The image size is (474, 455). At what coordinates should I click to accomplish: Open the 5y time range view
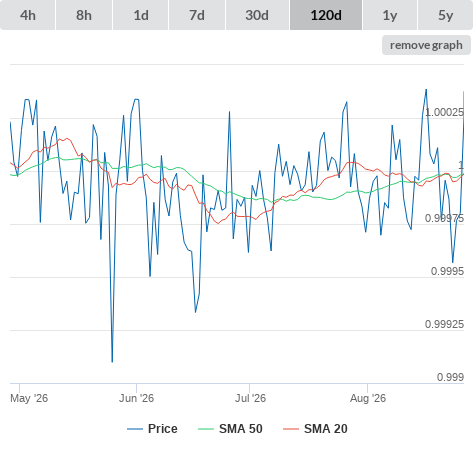[446, 15]
